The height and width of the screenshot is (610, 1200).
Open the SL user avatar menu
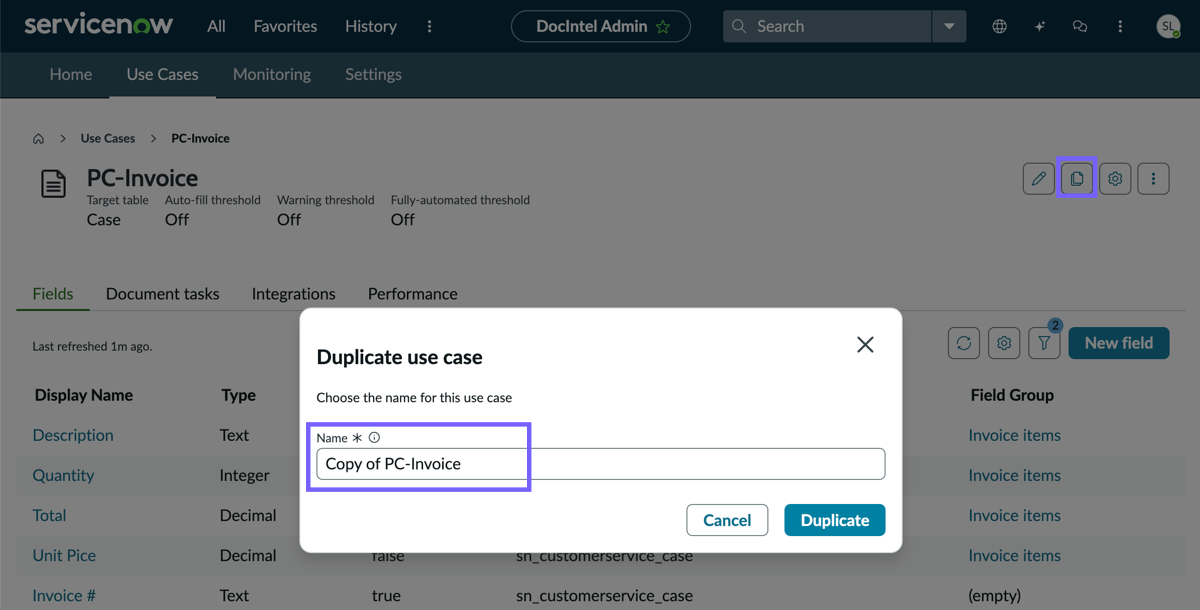[1168, 26]
